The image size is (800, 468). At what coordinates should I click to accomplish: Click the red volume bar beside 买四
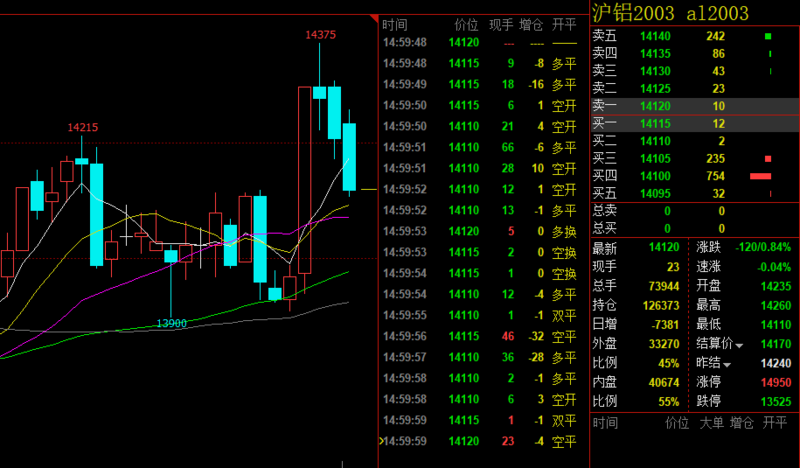760,176
